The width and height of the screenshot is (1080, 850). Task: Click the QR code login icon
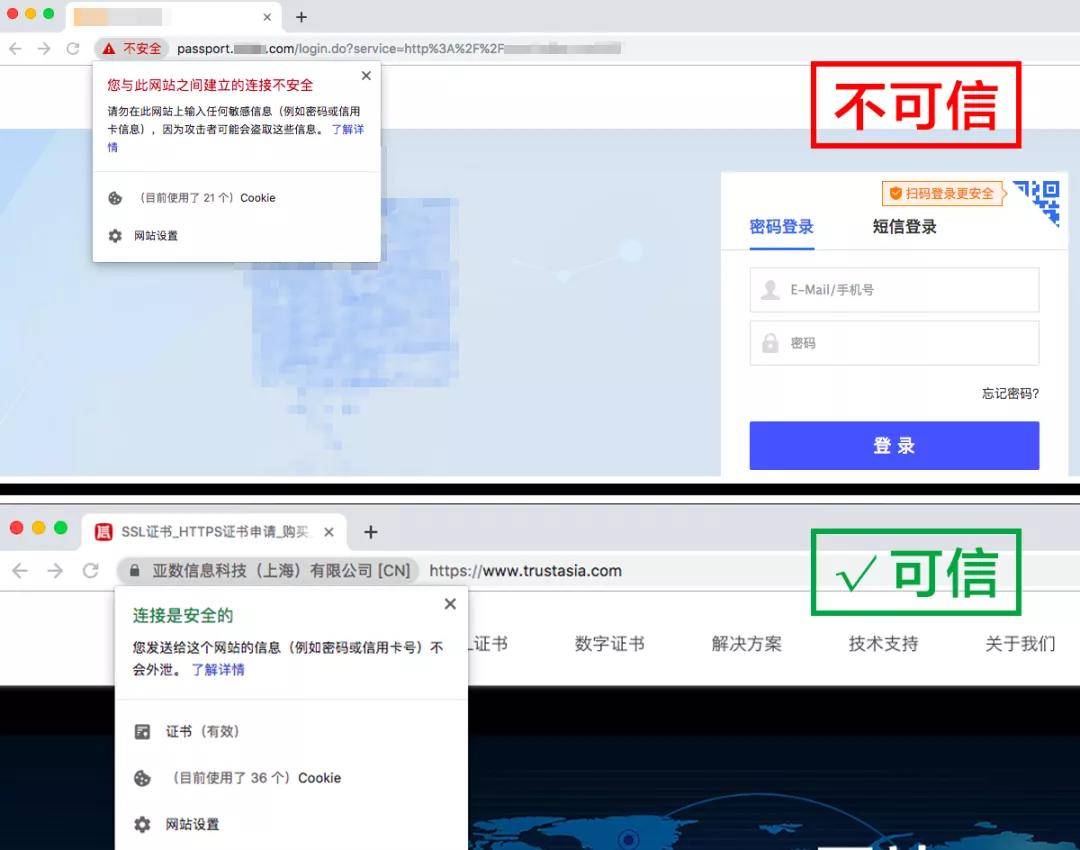1038,201
